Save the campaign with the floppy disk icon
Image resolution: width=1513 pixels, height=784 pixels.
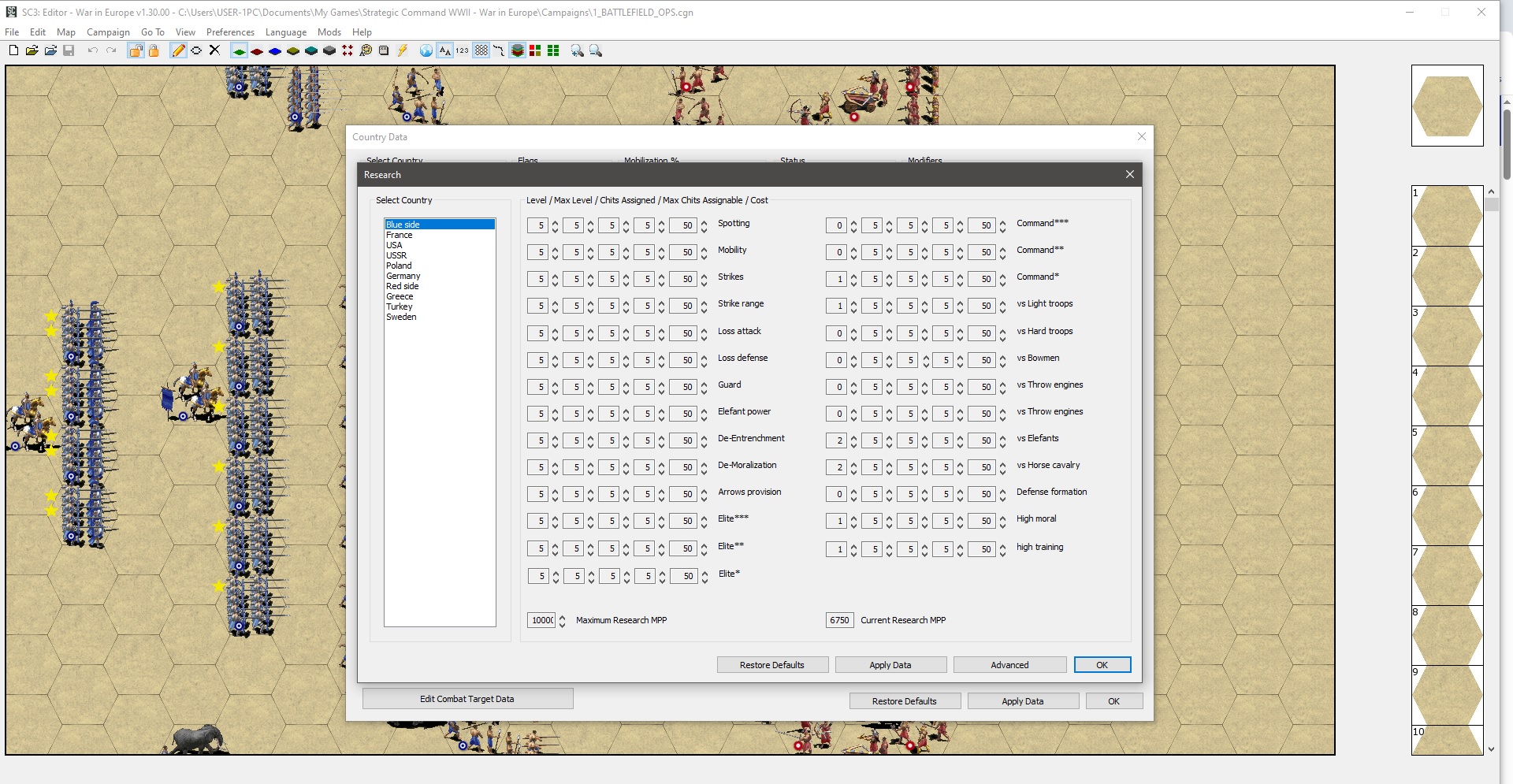click(69, 50)
